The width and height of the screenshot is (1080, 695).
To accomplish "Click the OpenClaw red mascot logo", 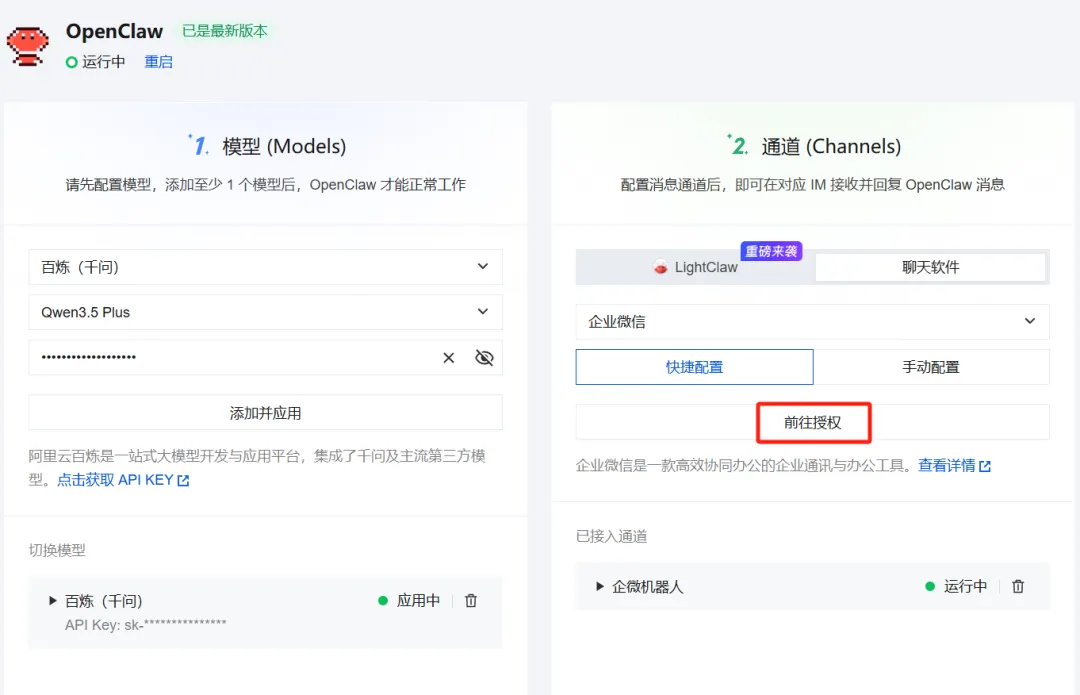I will [28, 46].
